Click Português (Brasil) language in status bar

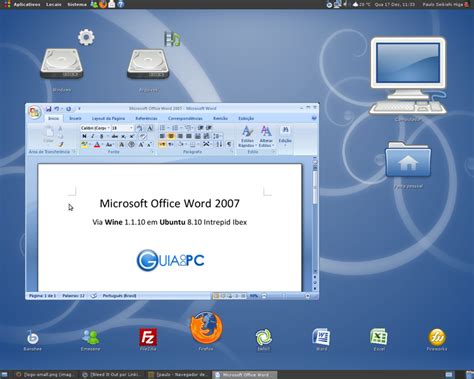tap(119, 296)
